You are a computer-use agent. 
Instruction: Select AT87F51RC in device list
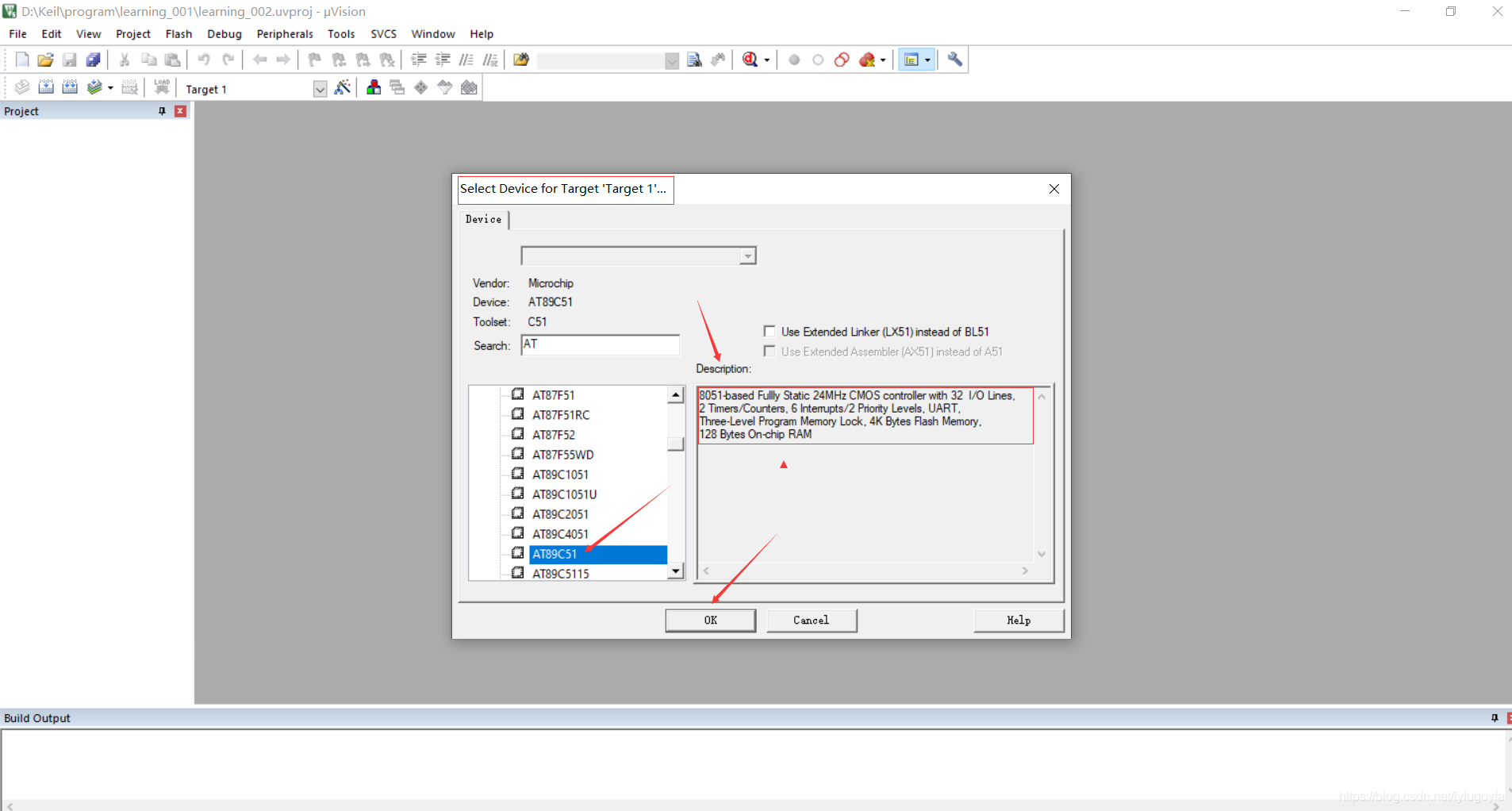tap(561, 415)
